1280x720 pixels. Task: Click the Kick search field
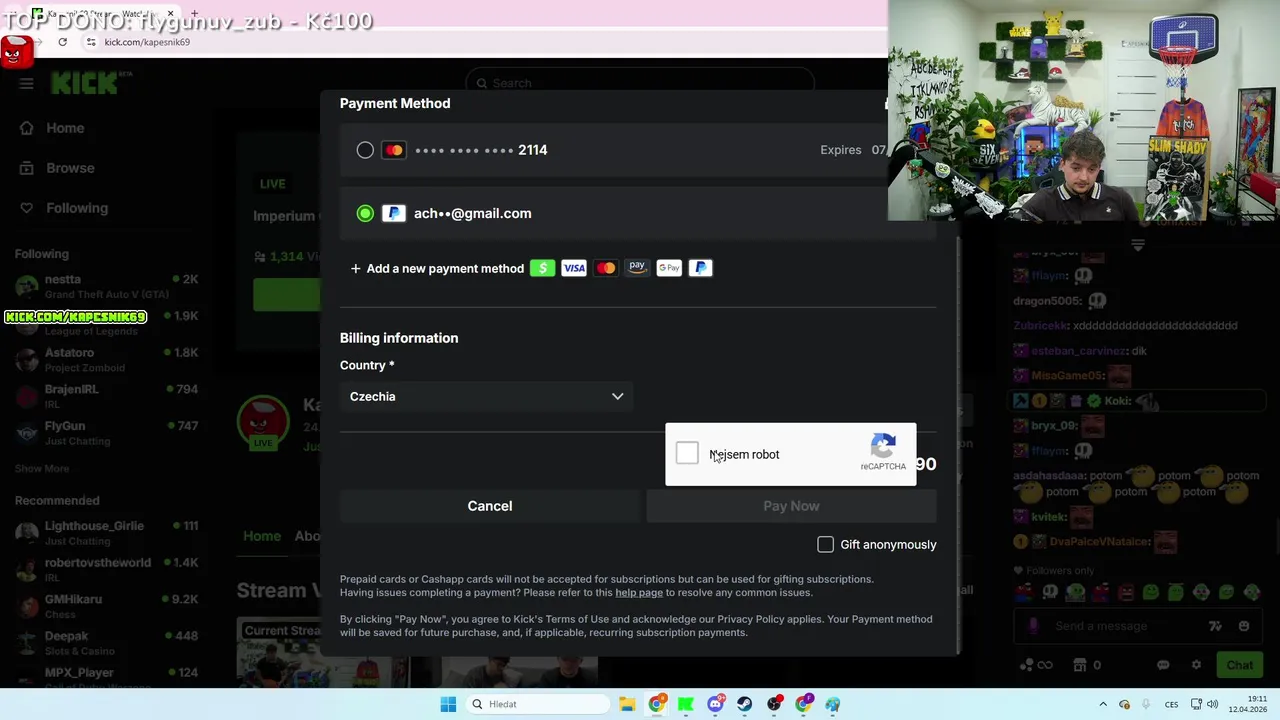(640, 83)
